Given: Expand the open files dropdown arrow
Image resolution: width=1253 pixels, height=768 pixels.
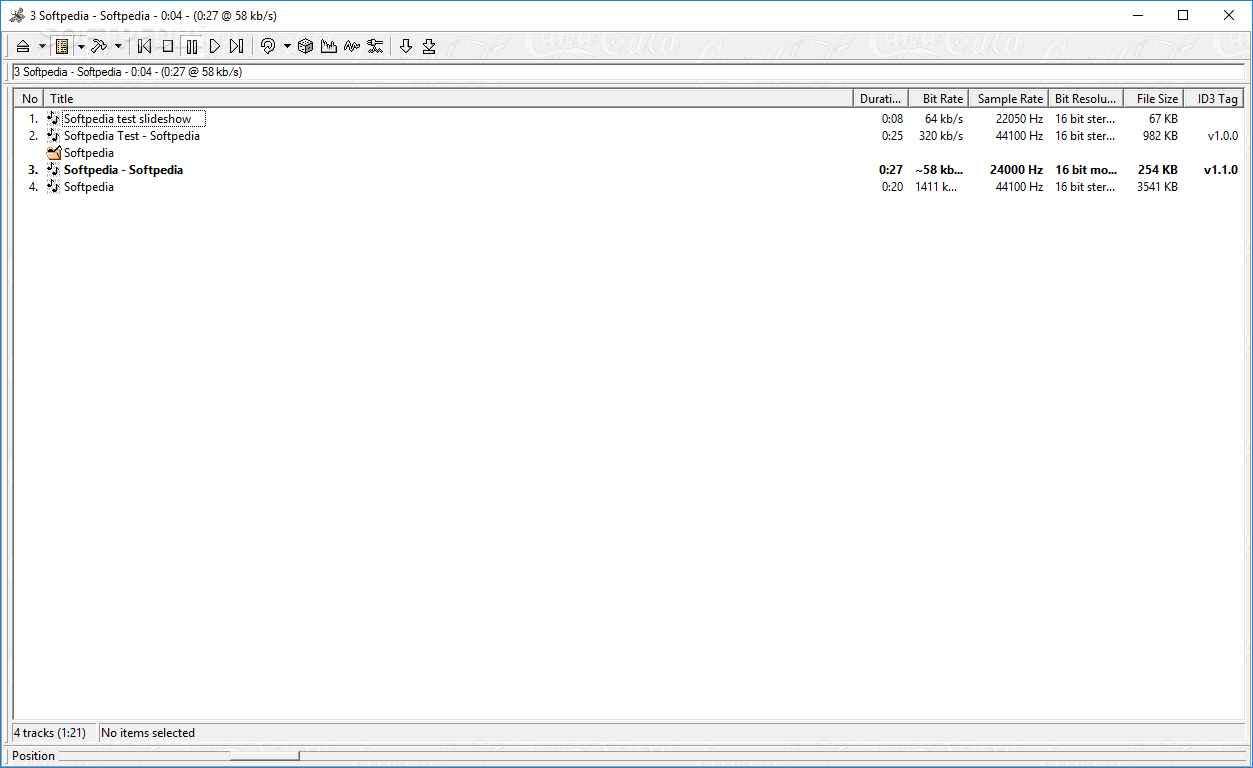Looking at the screenshot, I should click(42, 46).
